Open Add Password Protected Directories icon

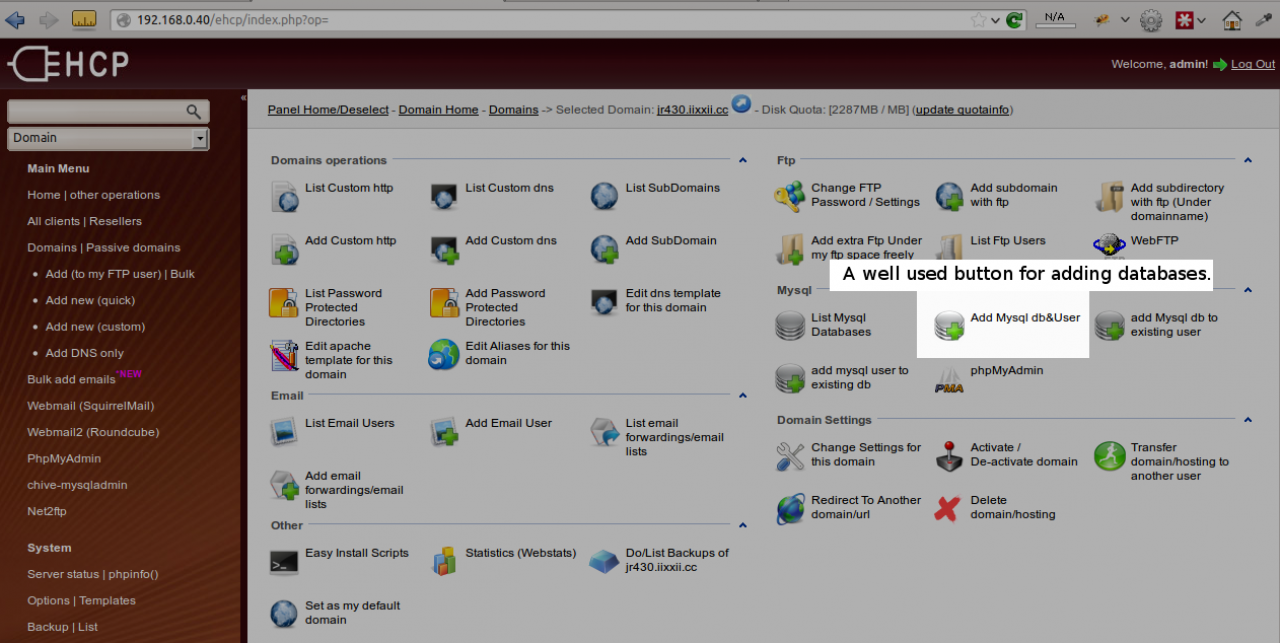click(x=445, y=302)
